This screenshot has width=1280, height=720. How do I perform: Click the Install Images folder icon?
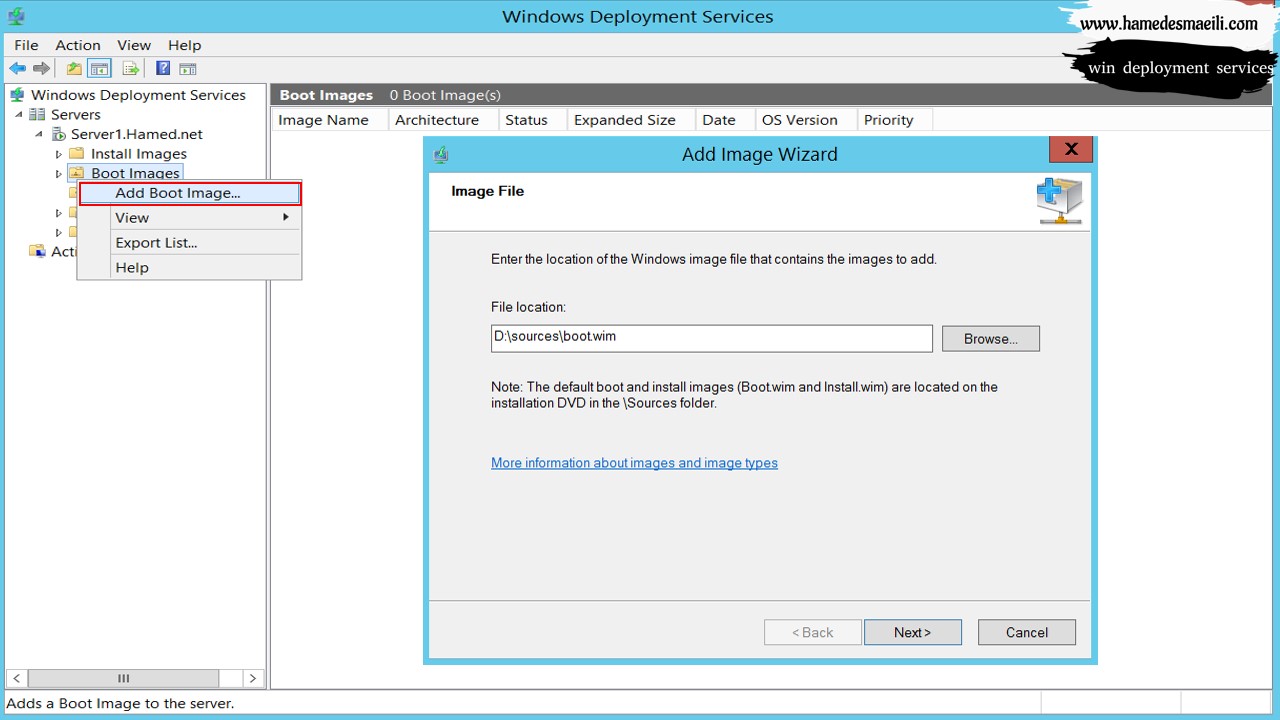click(76, 154)
